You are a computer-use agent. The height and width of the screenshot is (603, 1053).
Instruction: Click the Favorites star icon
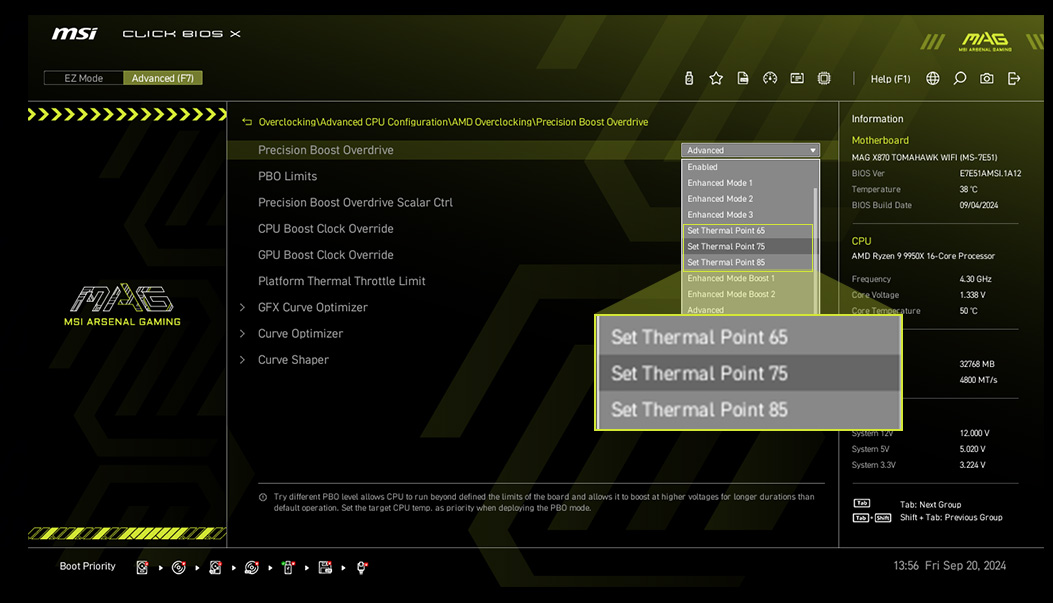pyautogui.click(x=716, y=78)
